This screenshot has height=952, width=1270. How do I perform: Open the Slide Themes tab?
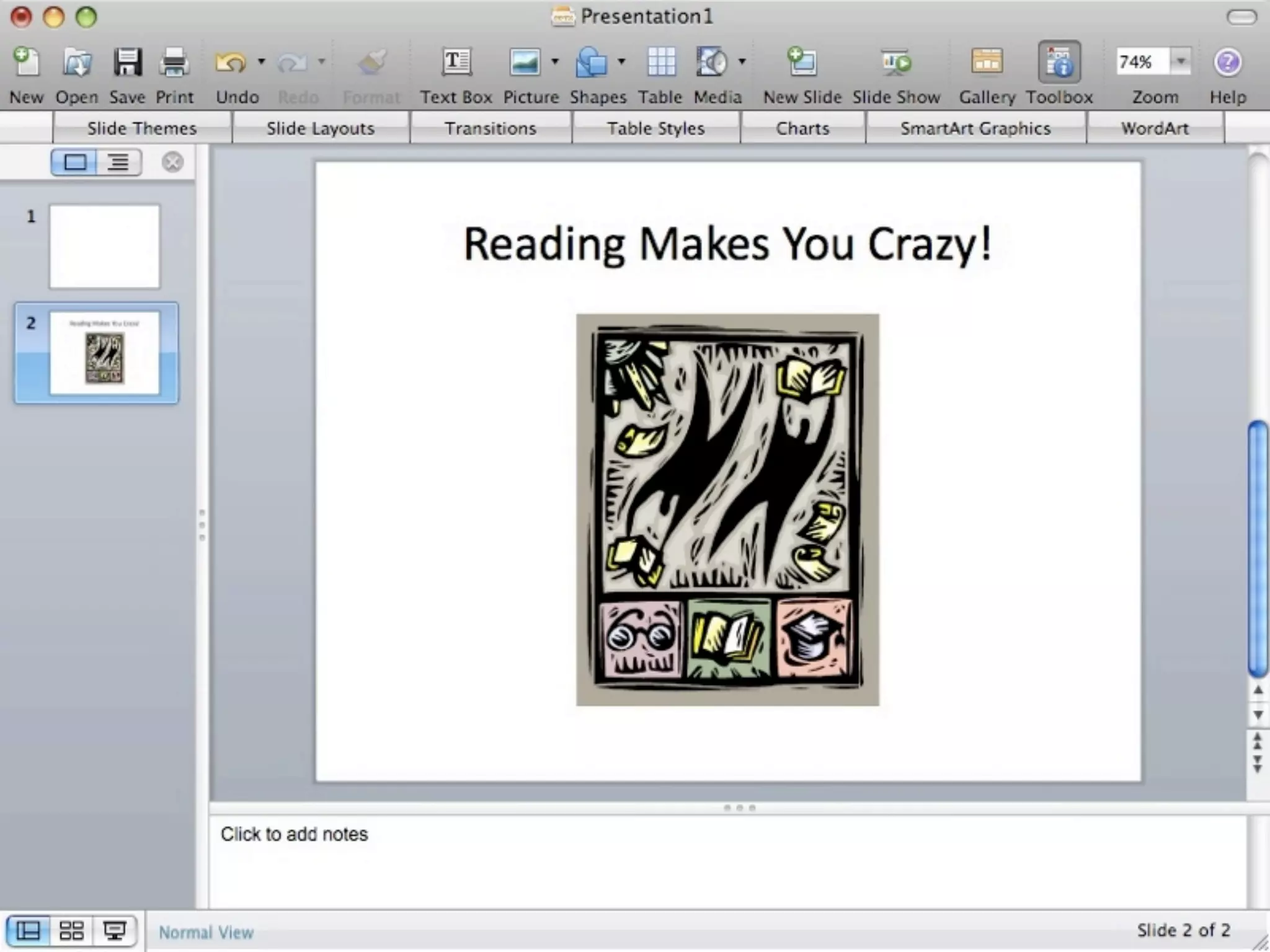pos(142,128)
